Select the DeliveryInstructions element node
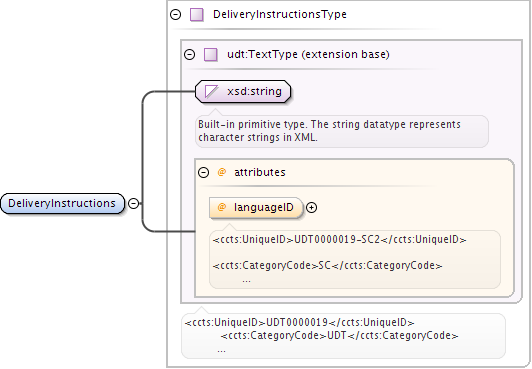Viewport: 532px width, 369px height. pyautogui.click(x=62, y=203)
